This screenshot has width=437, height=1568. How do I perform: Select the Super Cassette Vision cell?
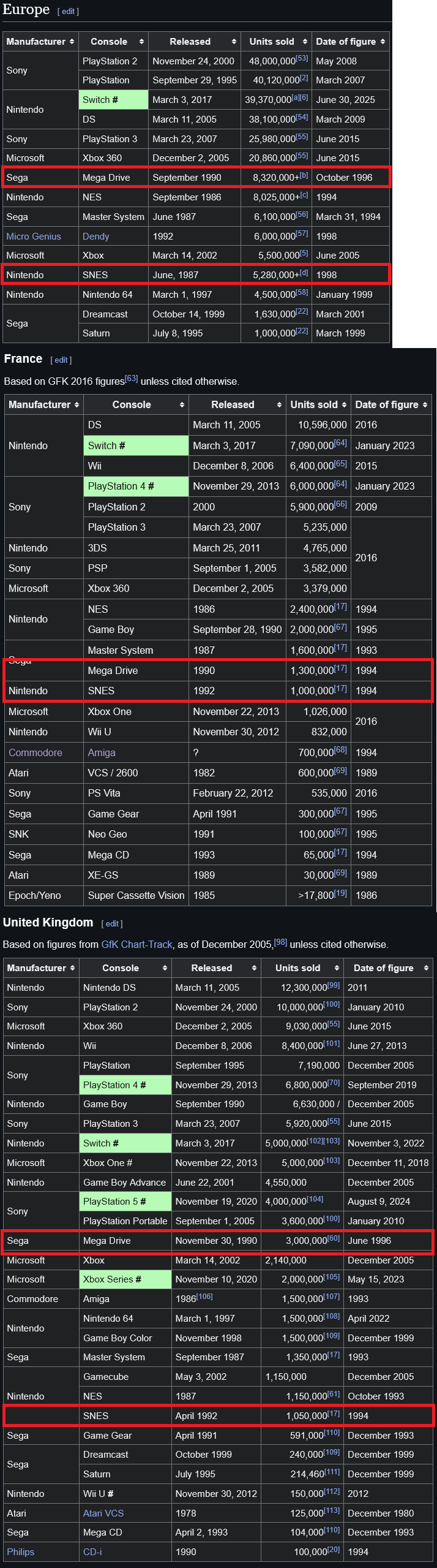pos(136,895)
